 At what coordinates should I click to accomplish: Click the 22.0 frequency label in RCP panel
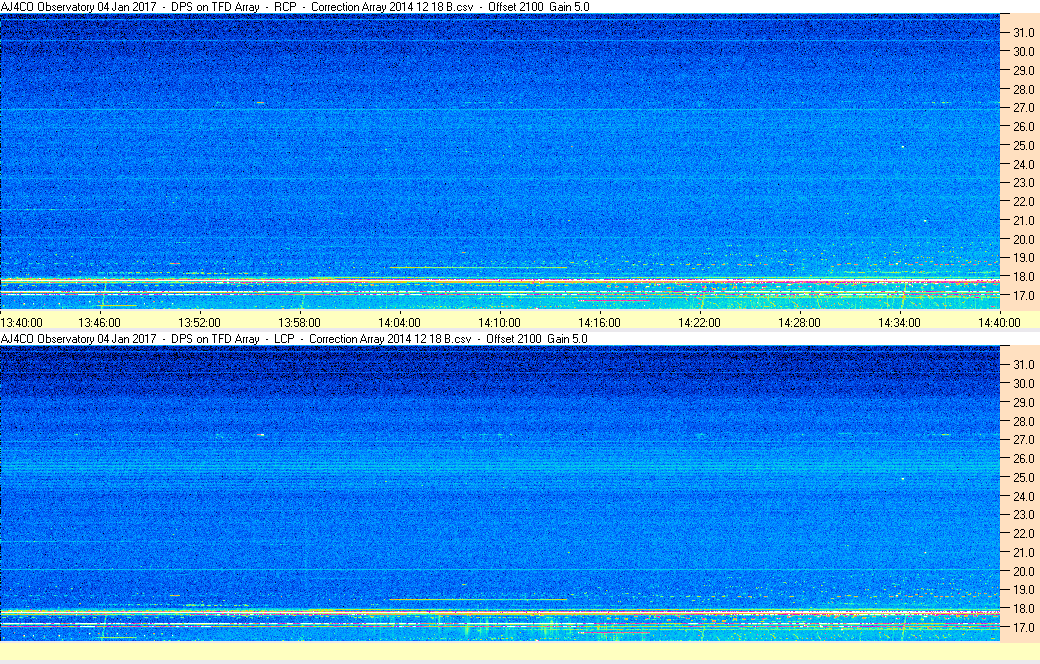pyautogui.click(x=1023, y=202)
